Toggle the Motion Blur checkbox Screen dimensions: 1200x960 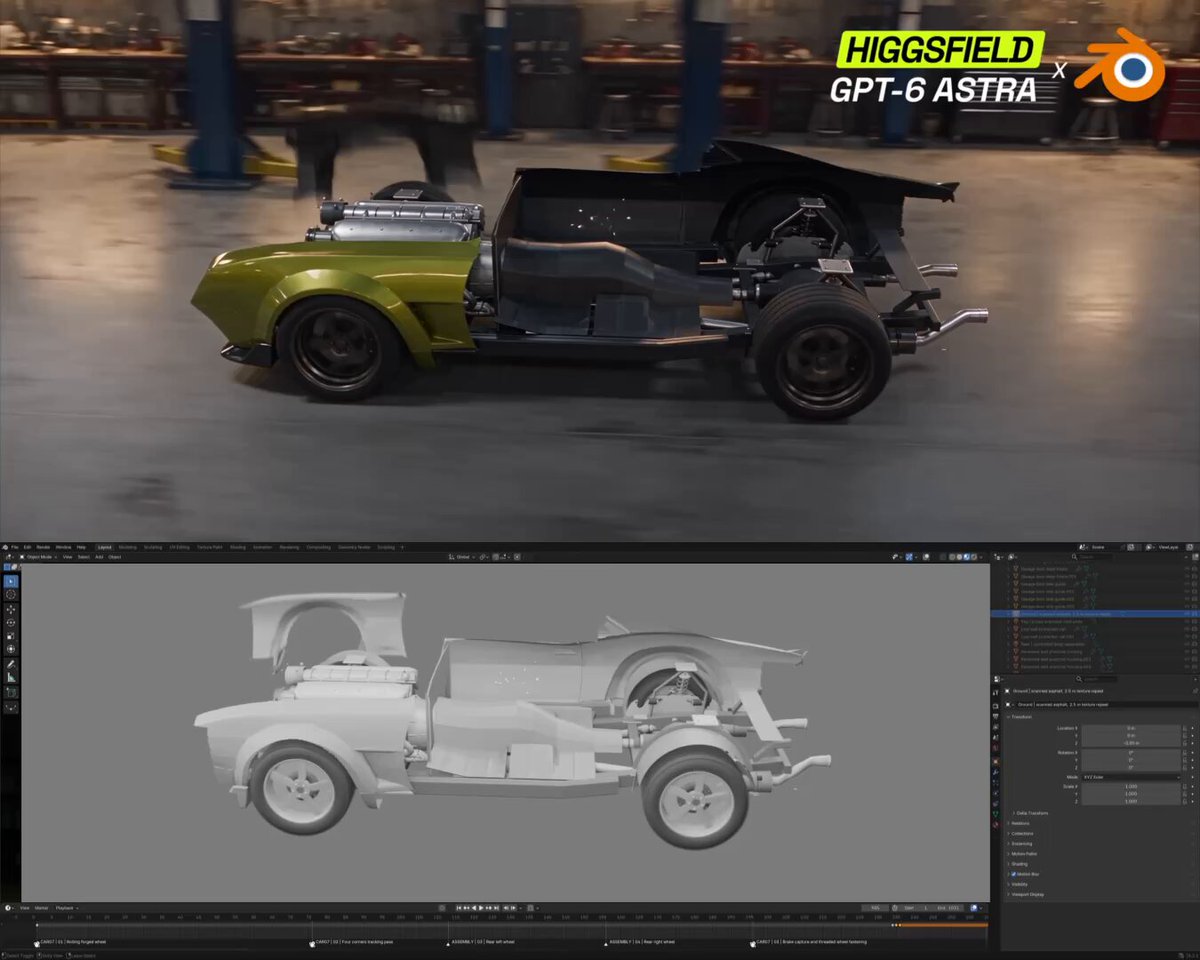tap(1014, 874)
